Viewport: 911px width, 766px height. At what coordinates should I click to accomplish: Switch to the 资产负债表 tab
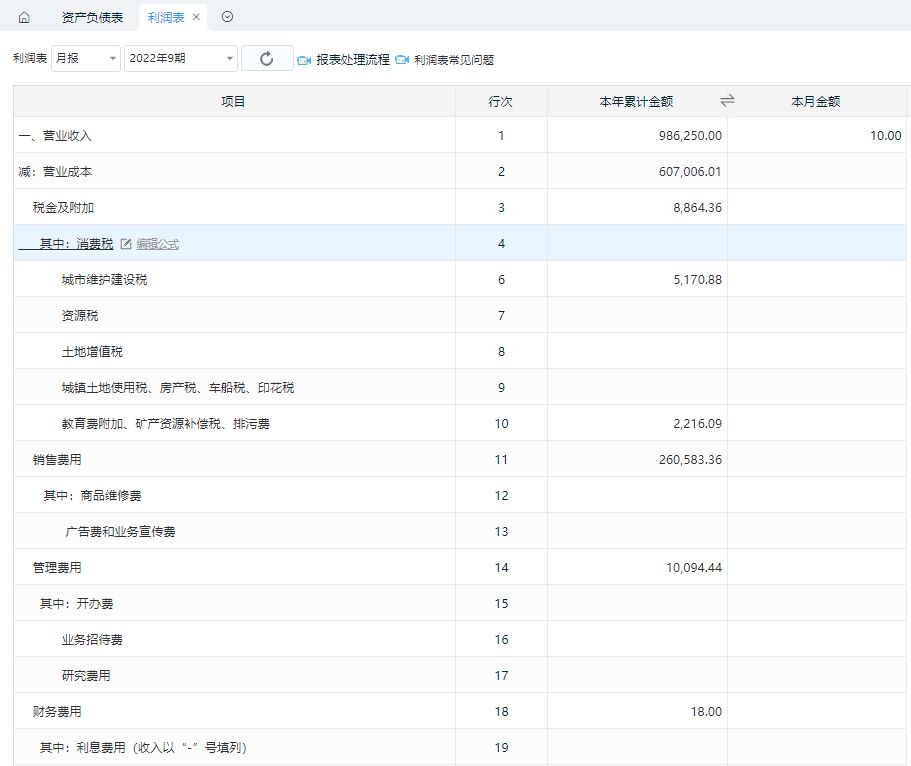point(92,17)
